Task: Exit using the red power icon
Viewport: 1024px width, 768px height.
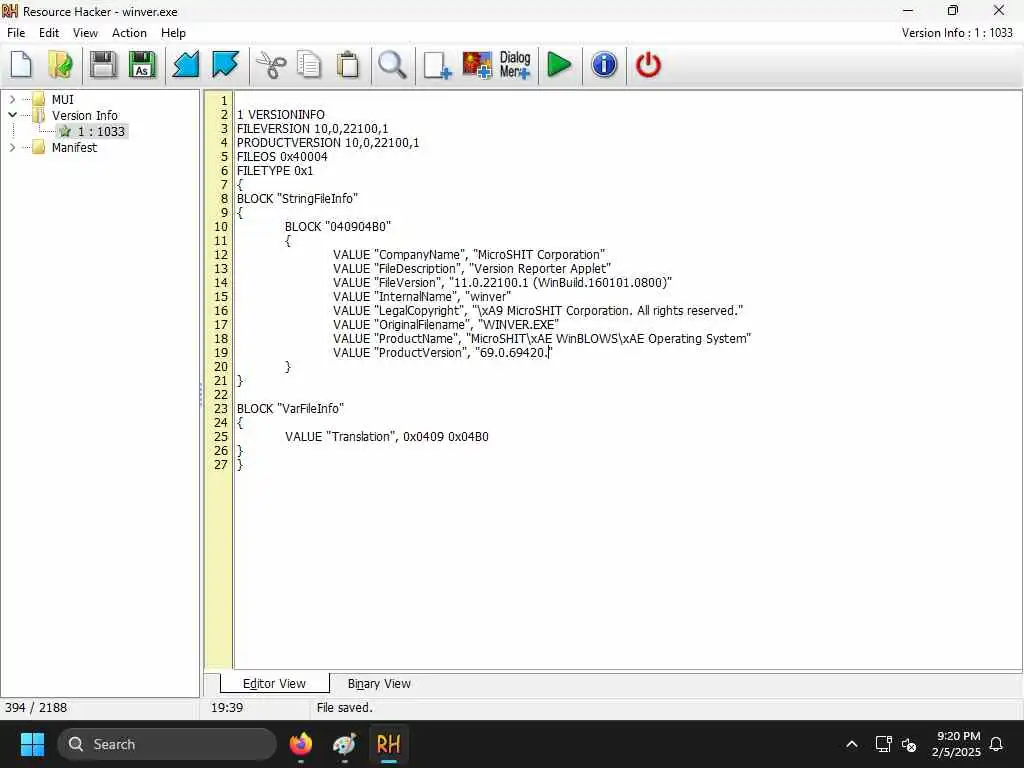Action: click(x=648, y=65)
